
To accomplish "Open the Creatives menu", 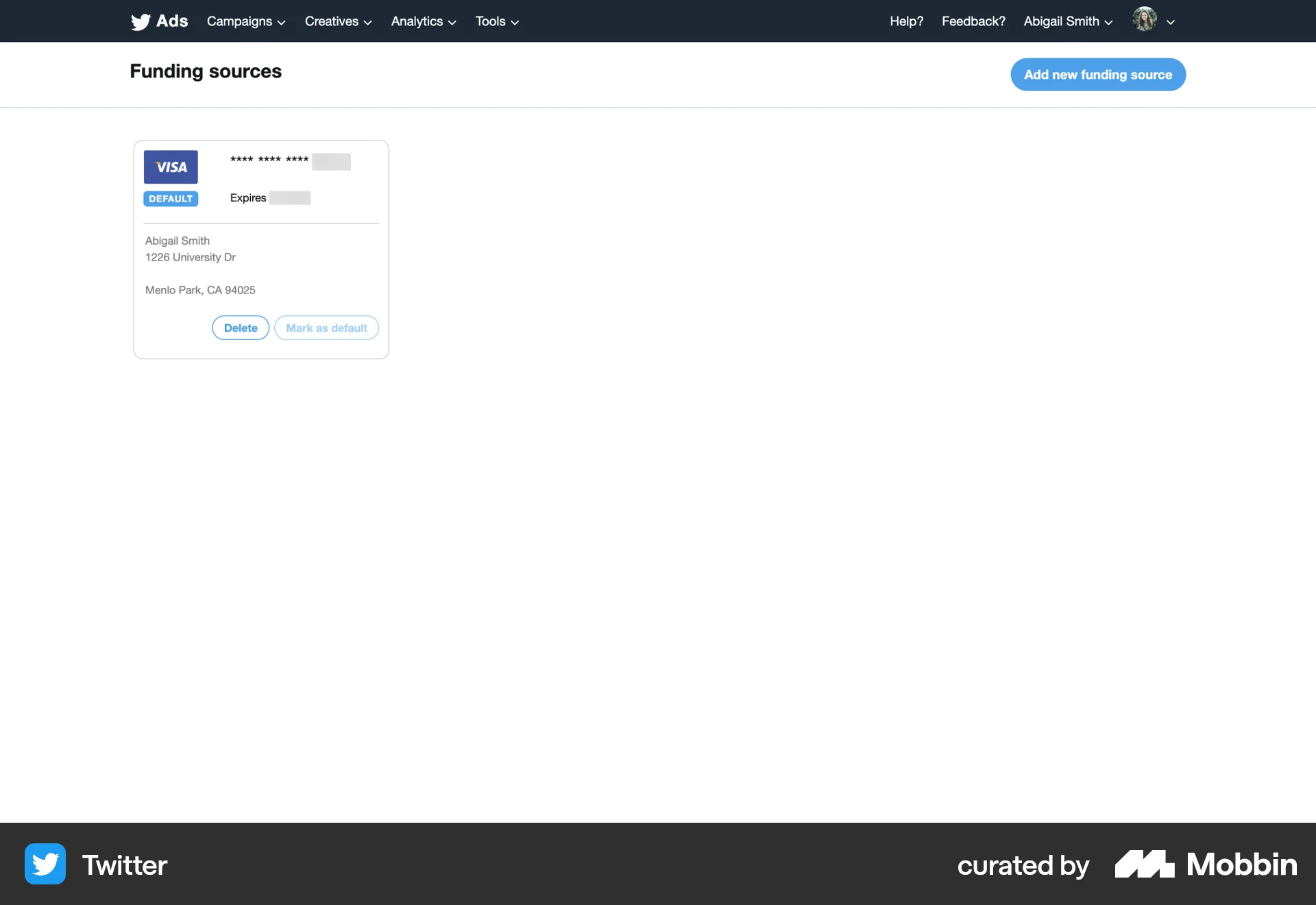I will (x=337, y=21).
